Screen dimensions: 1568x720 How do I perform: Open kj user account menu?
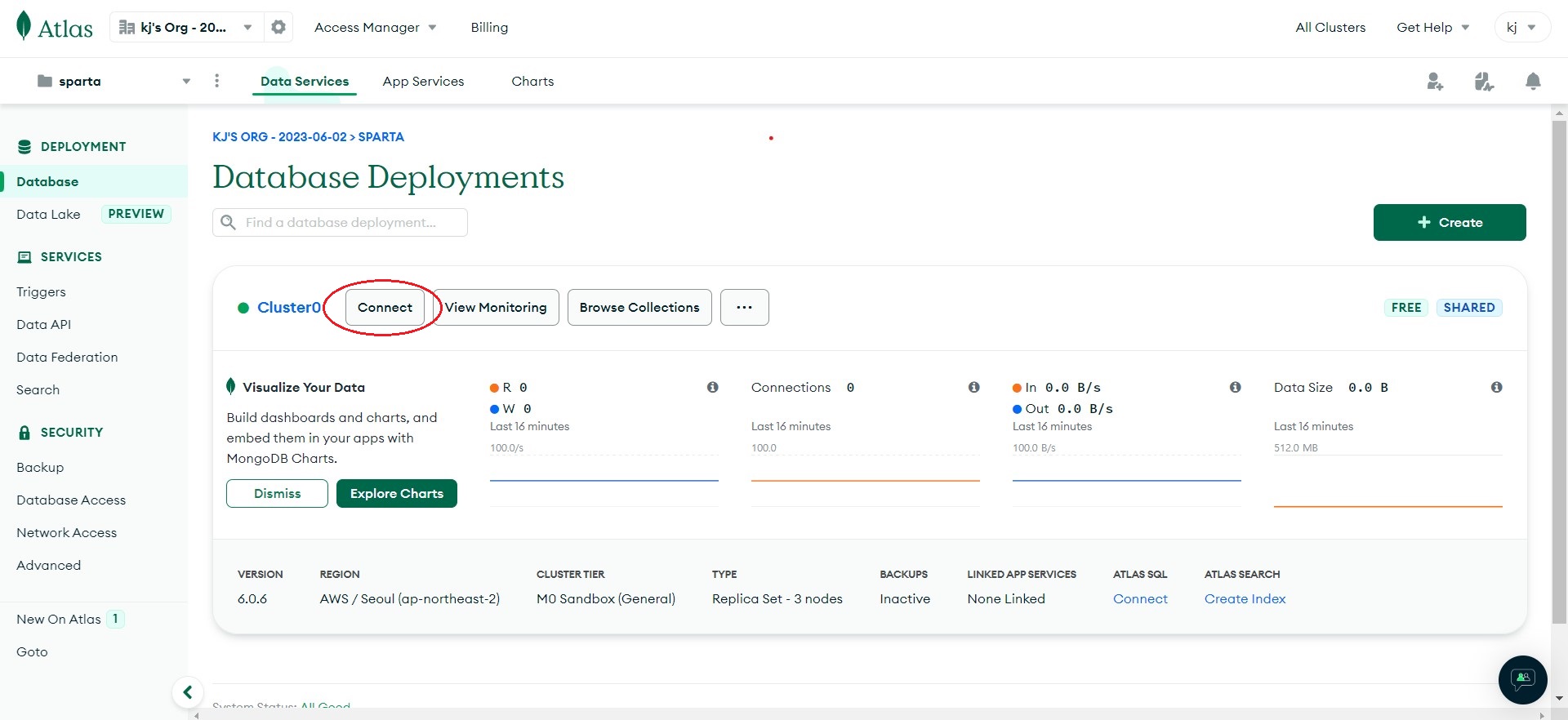pyautogui.click(x=1521, y=27)
